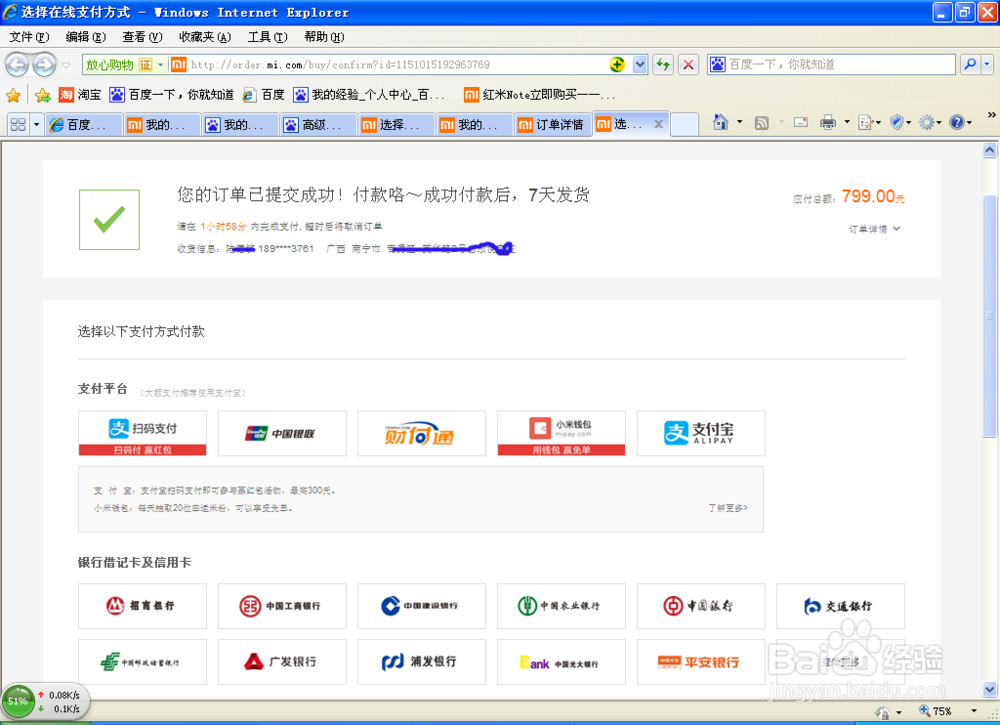Expand the command bar overflow chevron

click(x=991, y=115)
